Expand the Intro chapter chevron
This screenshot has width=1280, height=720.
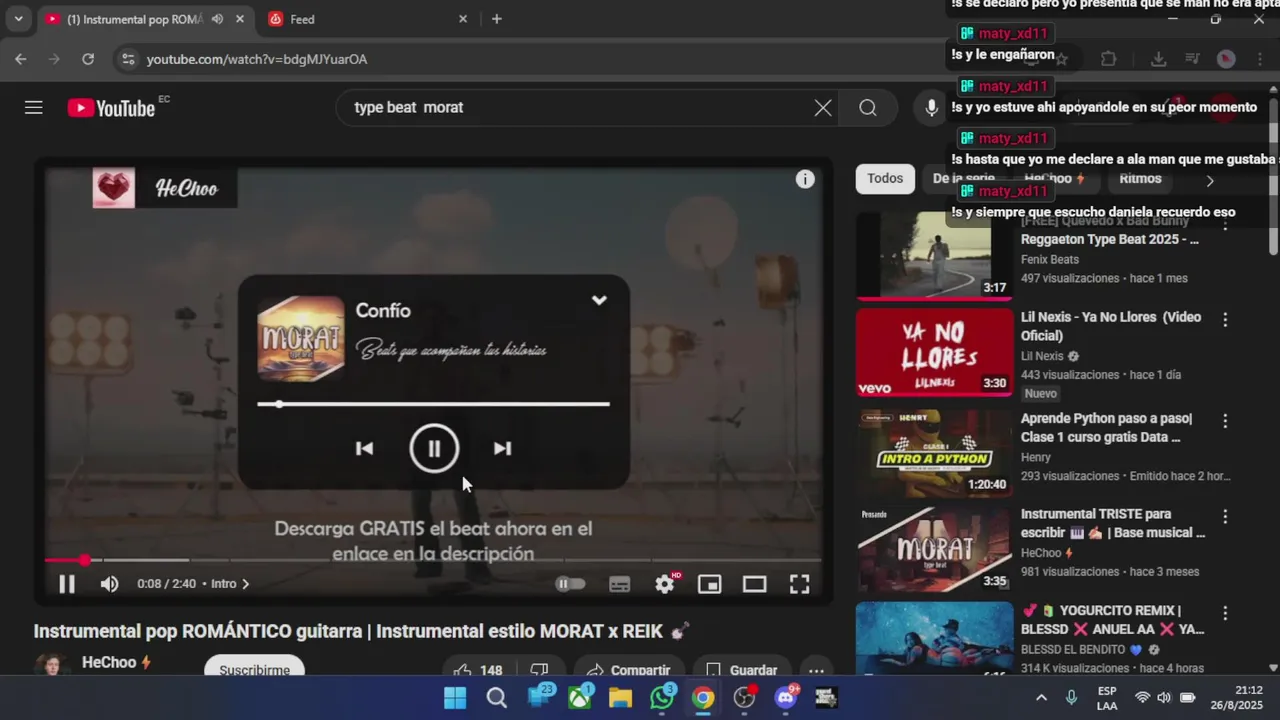point(246,584)
